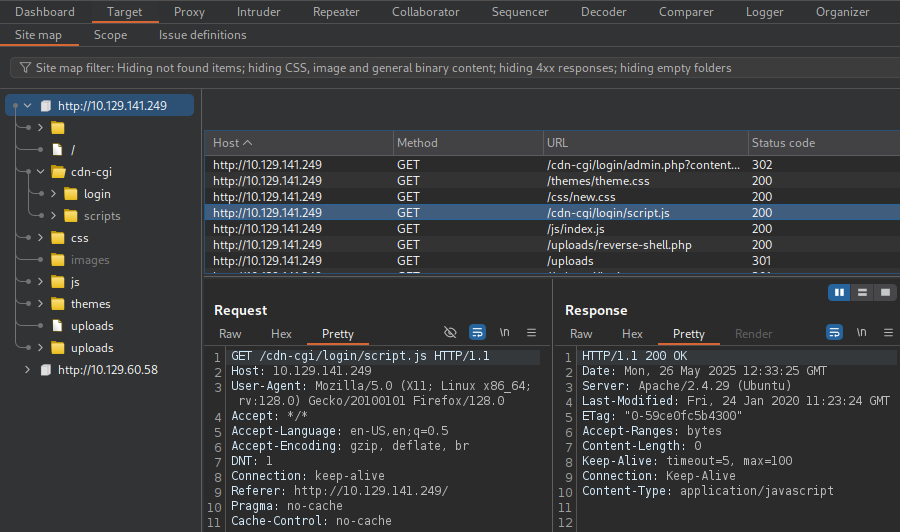Collapse the cdn-cgi folder

click(40, 172)
